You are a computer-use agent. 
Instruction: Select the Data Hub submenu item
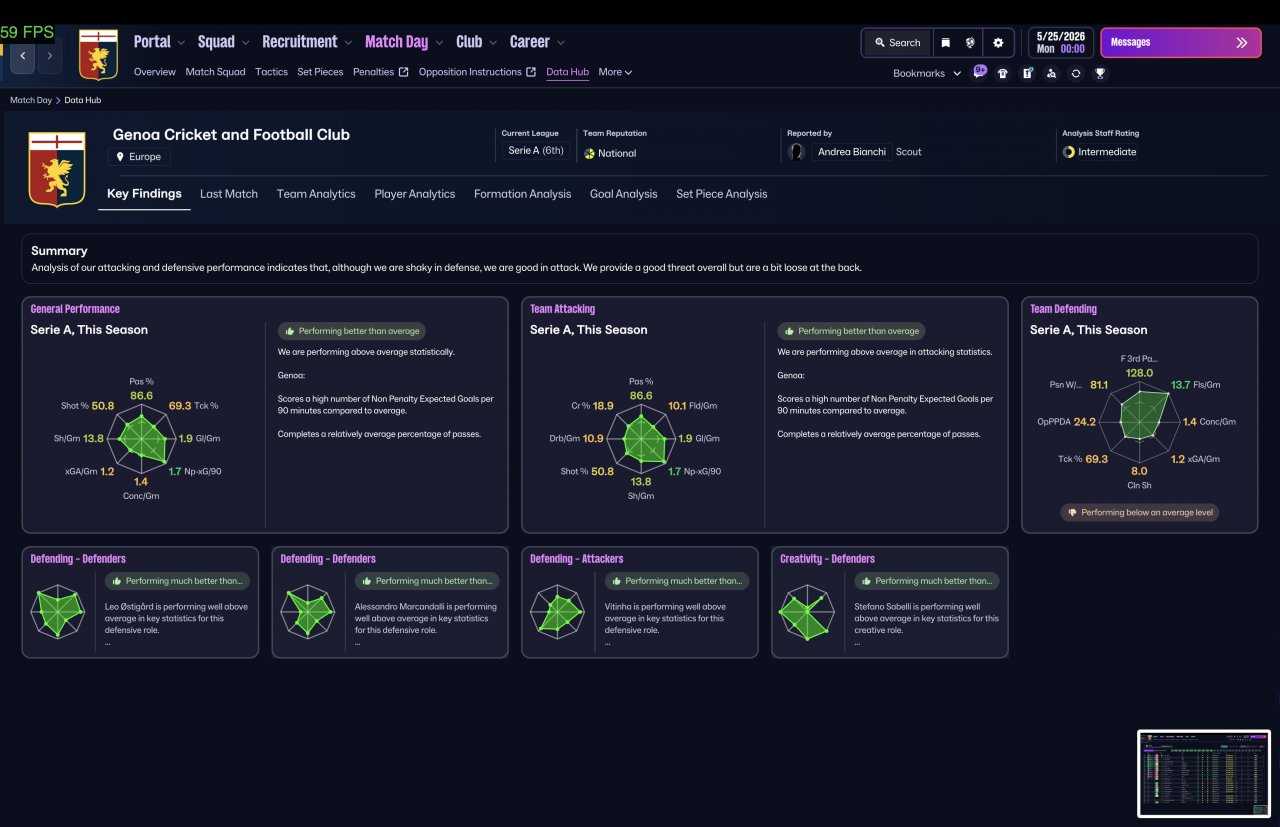pos(568,72)
